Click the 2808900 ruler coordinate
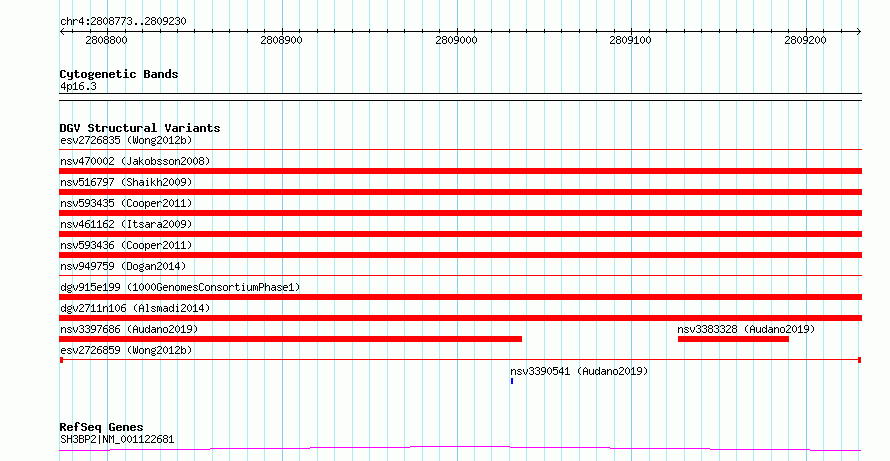 [x=282, y=40]
